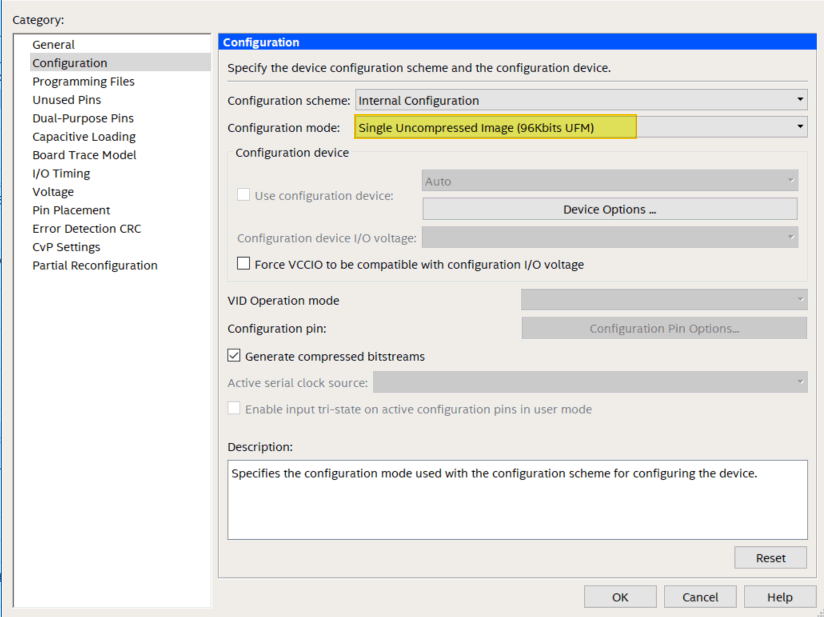
Task: Select the Voltage category
Action: [x=53, y=192]
